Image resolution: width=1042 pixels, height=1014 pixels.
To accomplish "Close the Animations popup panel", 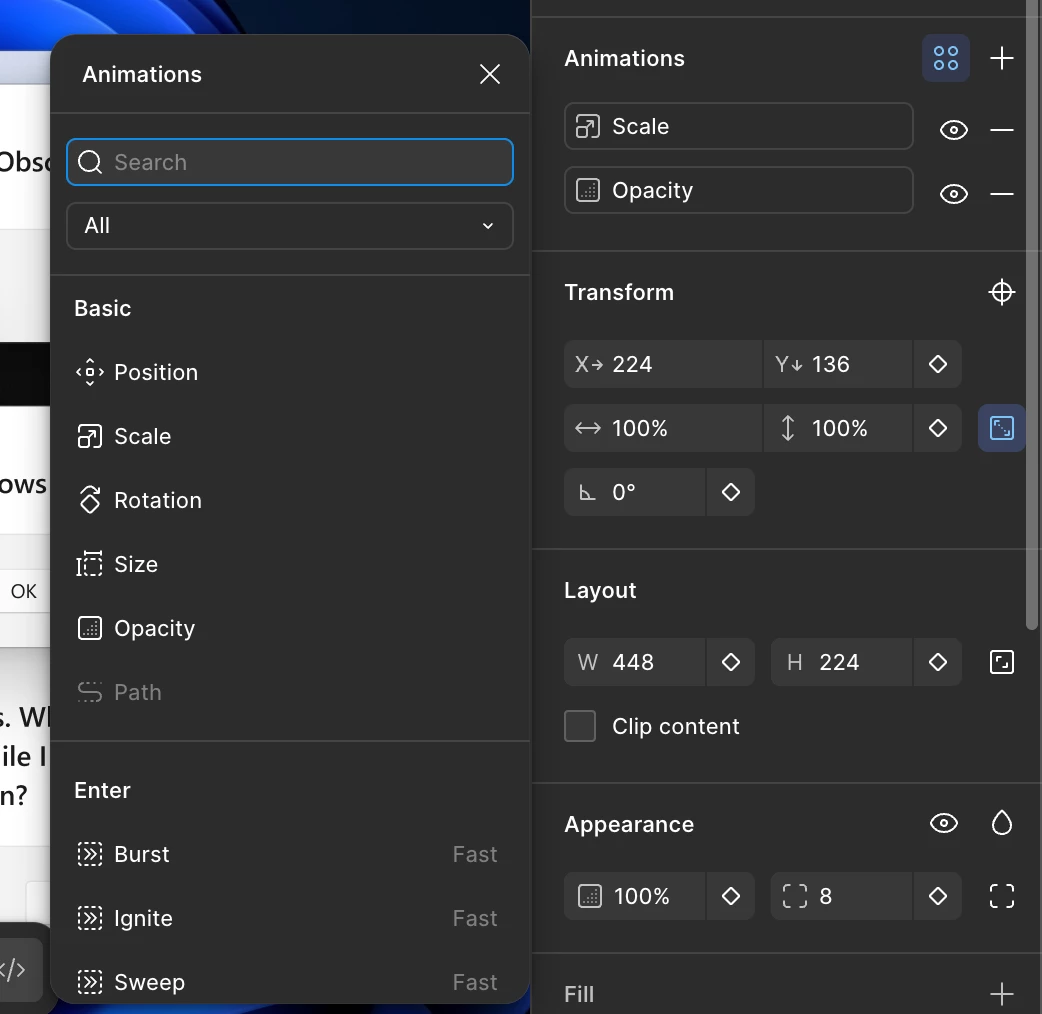I will pyautogui.click(x=490, y=74).
